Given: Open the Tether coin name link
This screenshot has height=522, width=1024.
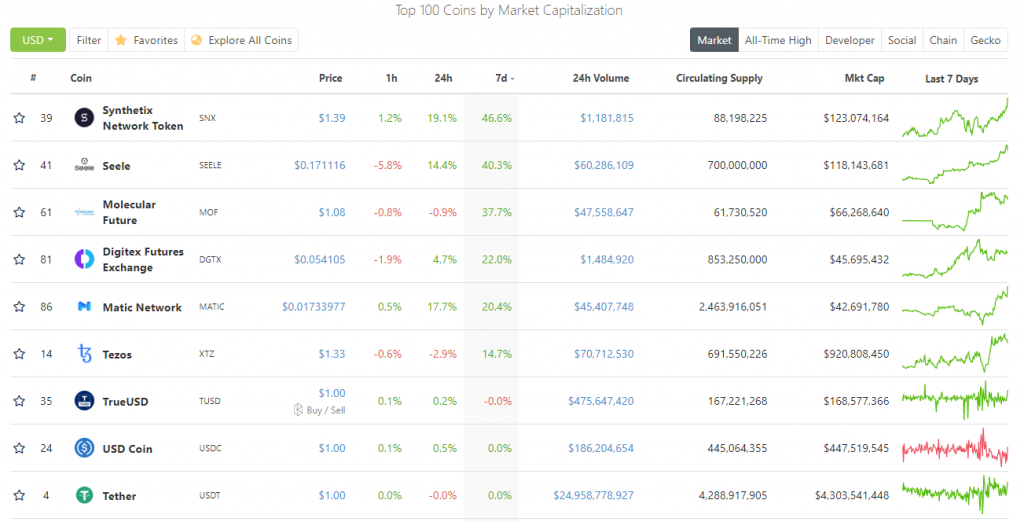Looking at the screenshot, I should (120, 496).
